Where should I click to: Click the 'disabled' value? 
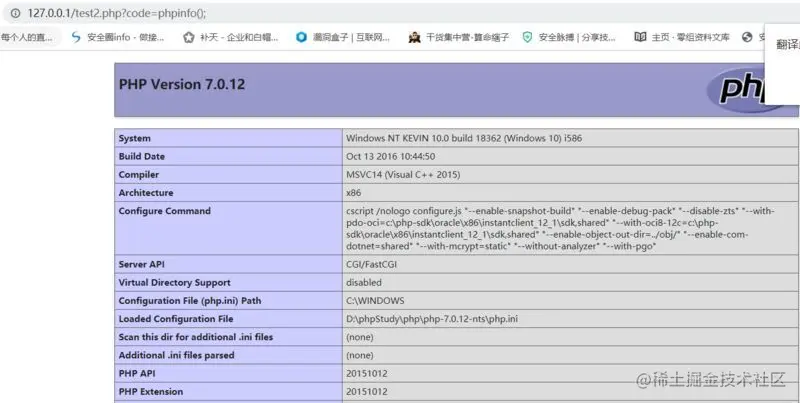click(364, 283)
